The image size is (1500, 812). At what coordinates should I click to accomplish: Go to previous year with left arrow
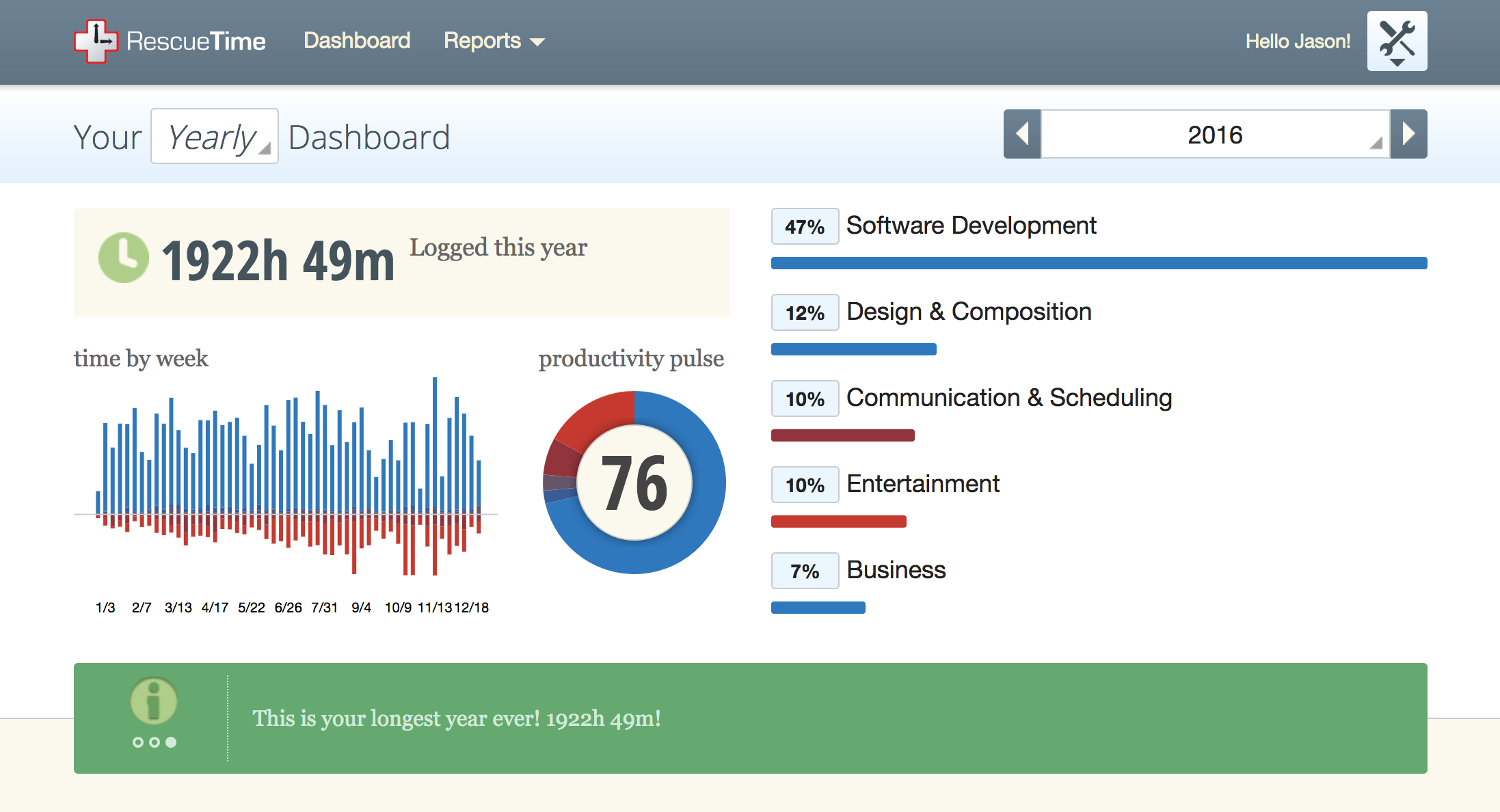(x=1022, y=134)
